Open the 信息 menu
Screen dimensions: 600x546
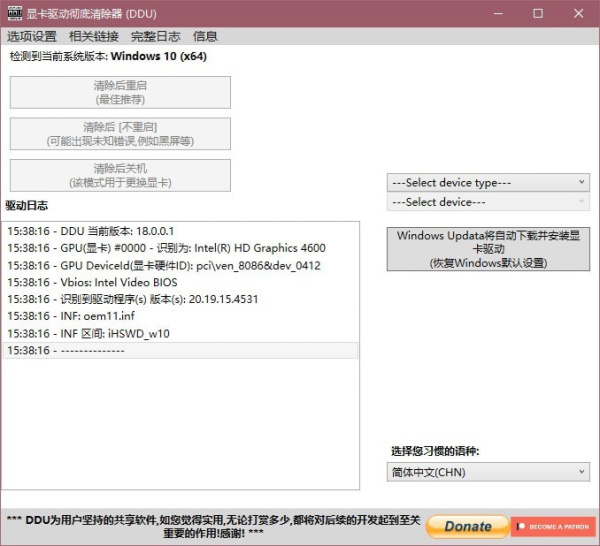click(205, 36)
